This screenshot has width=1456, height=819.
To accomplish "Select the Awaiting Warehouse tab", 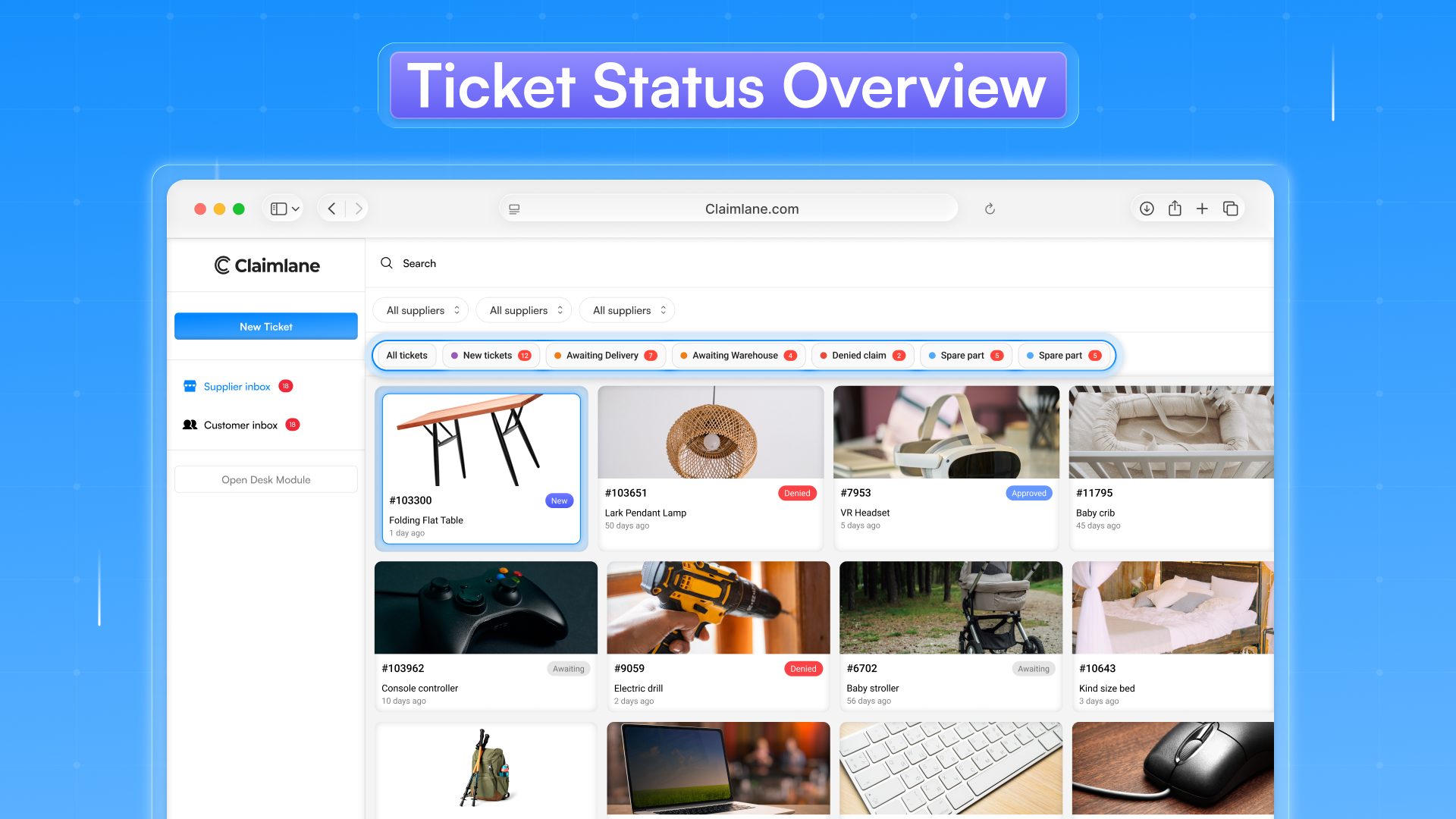I will (x=737, y=355).
